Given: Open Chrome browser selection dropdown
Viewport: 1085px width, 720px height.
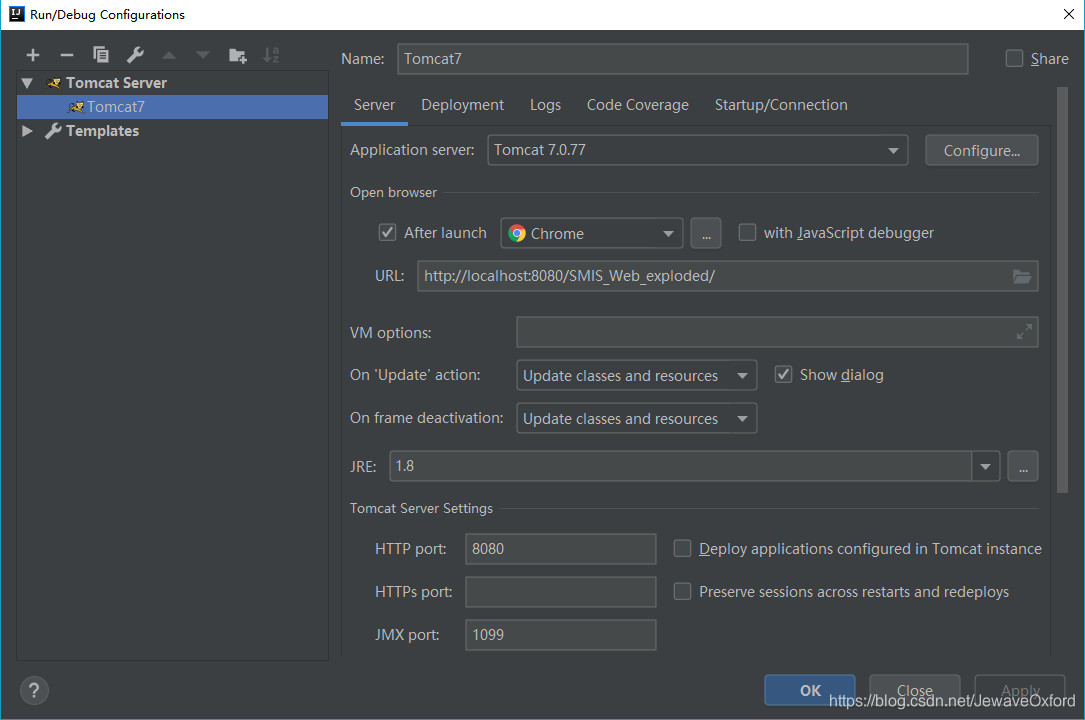Looking at the screenshot, I should pos(592,233).
